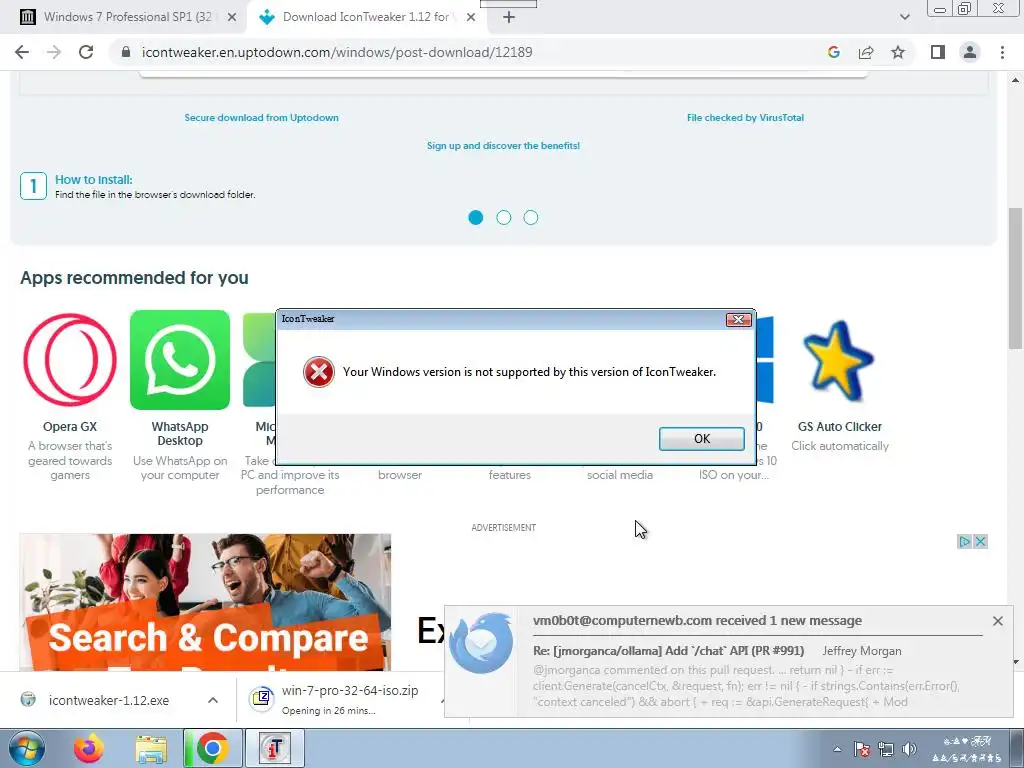Viewport: 1024px width, 768px height.
Task: Expand options for icontweaker-1.12.exe download
Action: click(213, 700)
